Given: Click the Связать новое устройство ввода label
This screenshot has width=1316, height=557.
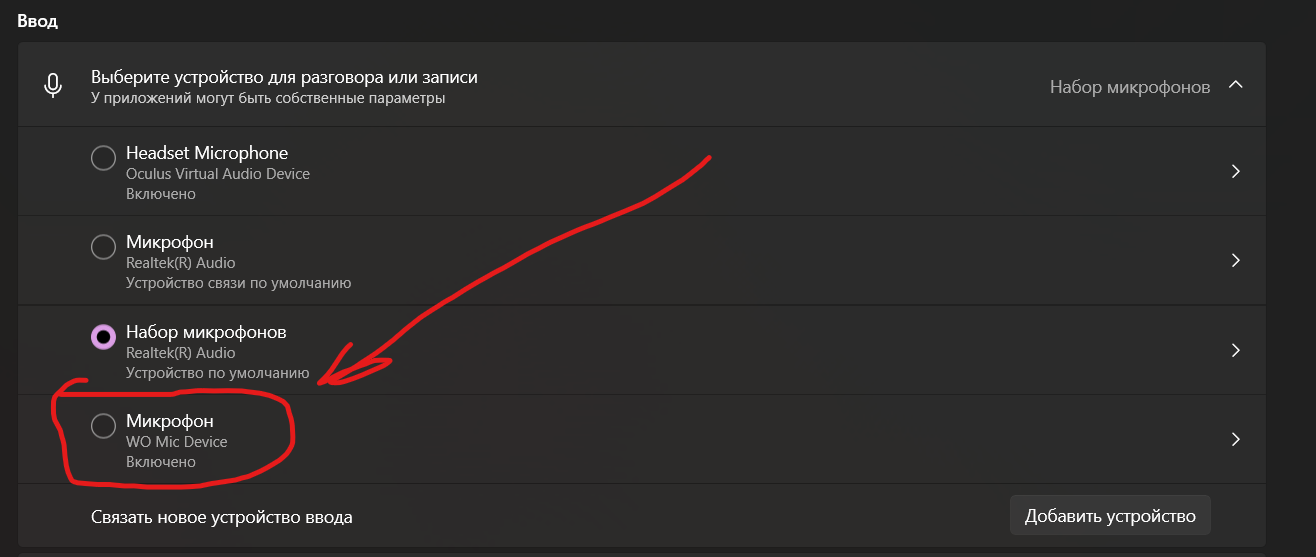Looking at the screenshot, I should 221,517.
